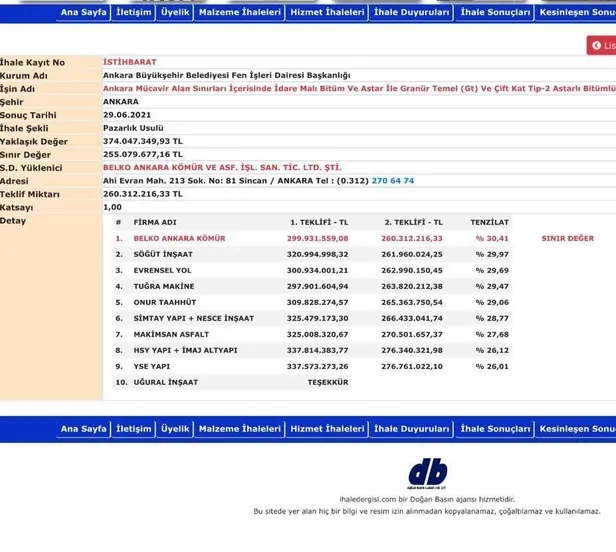Open Malzeme İhaleleri in the bottom menu

pos(239,429)
